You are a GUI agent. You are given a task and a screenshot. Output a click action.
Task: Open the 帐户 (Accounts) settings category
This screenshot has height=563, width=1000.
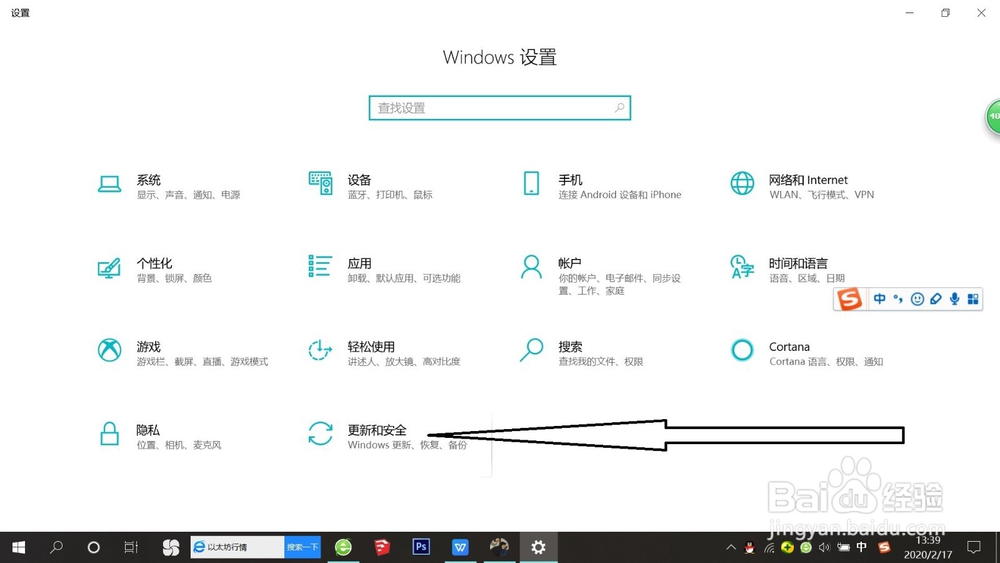(600, 275)
